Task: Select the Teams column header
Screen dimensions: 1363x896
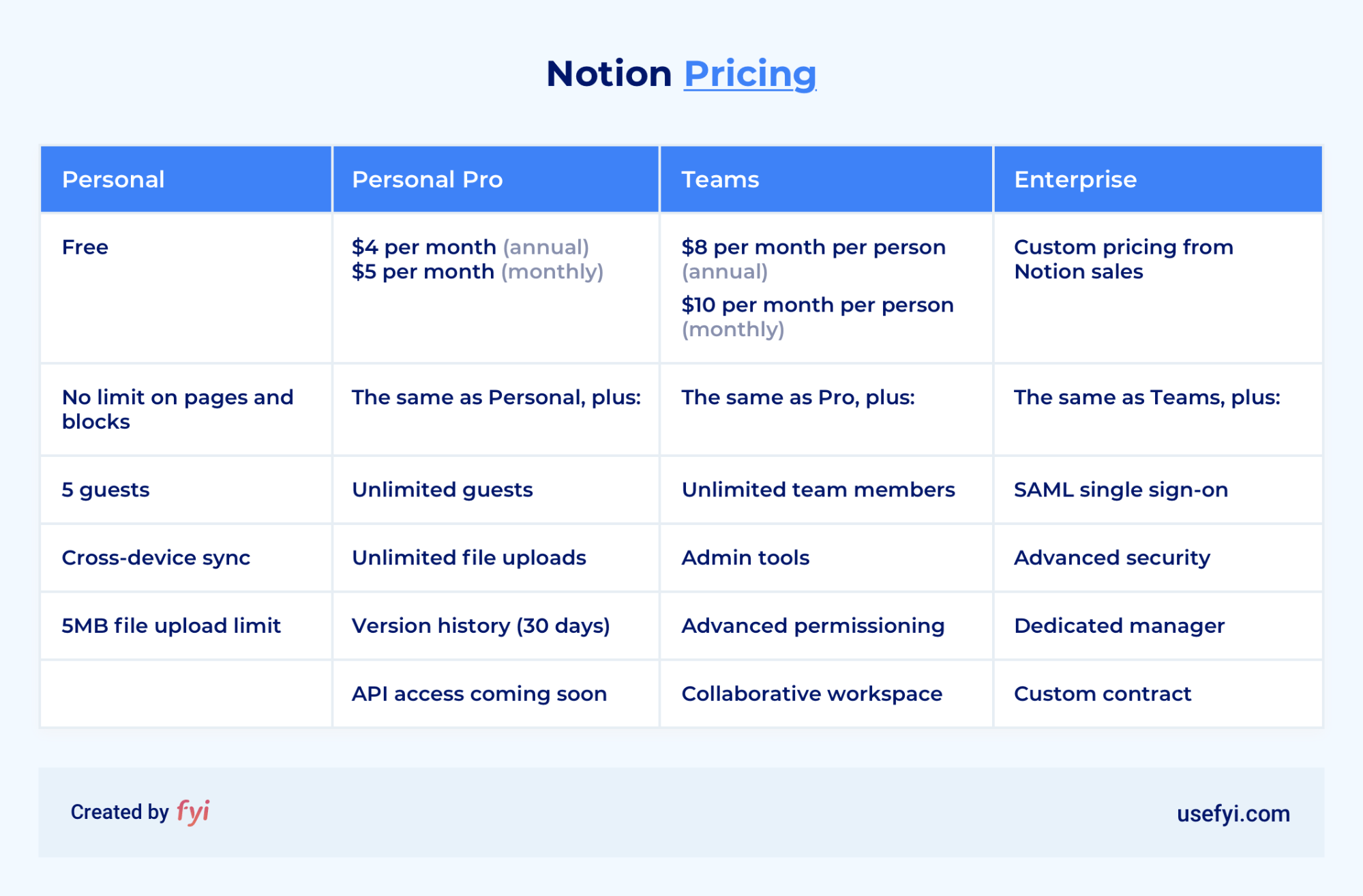Action: click(826, 179)
